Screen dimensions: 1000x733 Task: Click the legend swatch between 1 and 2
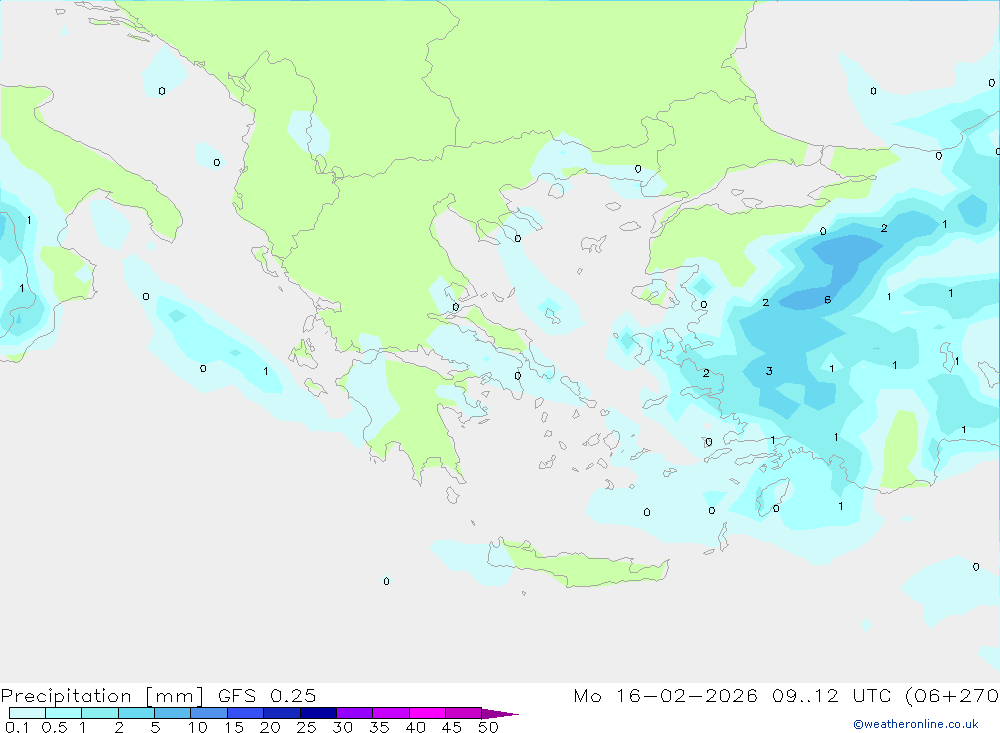[x=100, y=713]
